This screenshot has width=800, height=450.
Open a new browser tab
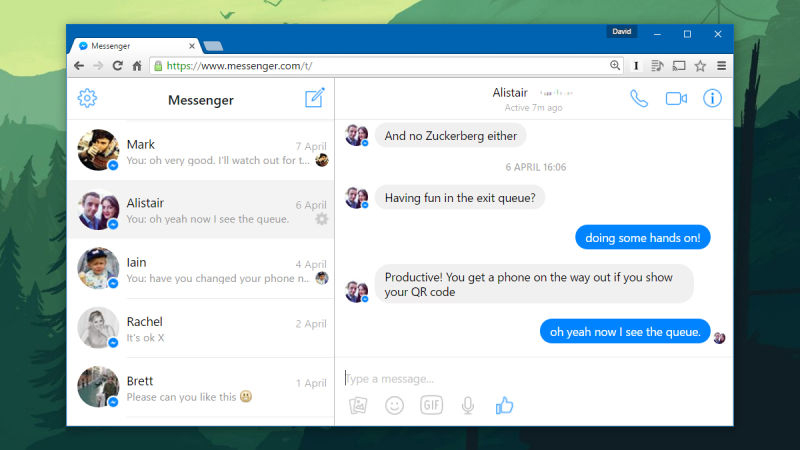[213, 46]
